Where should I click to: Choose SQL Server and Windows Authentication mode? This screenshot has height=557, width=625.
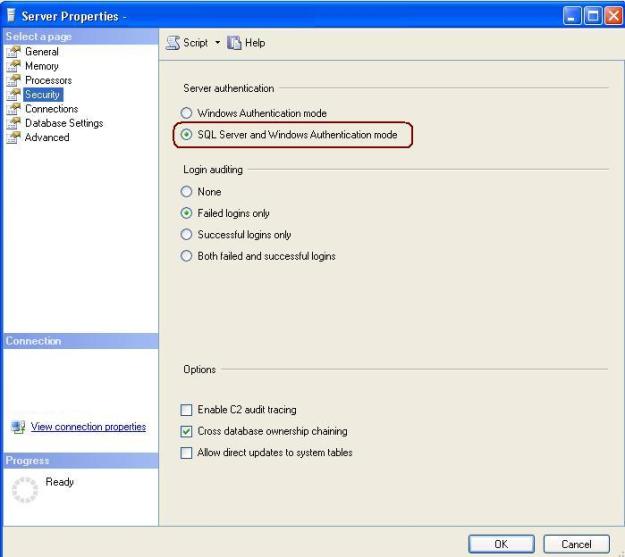pyautogui.click(x=187, y=135)
